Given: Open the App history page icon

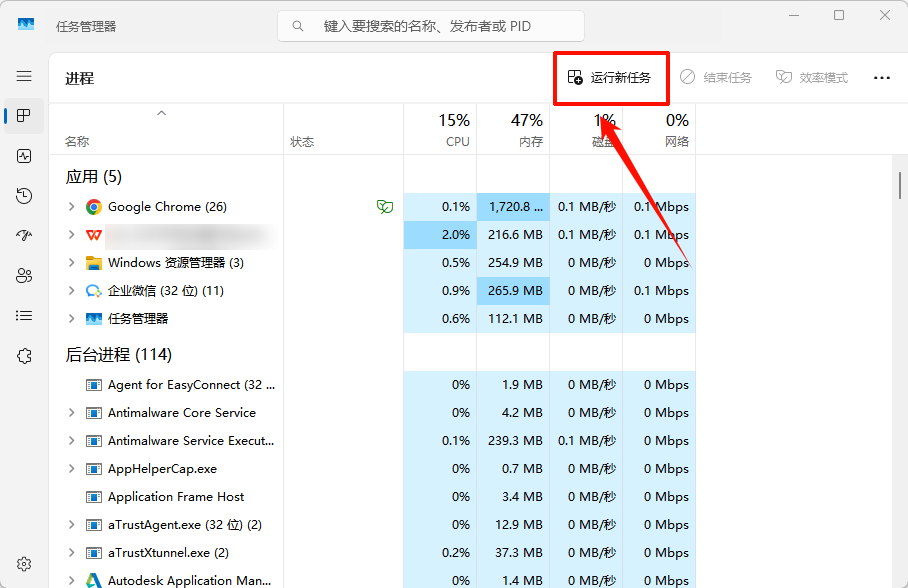Looking at the screenshot, I should tap(24, 196).
